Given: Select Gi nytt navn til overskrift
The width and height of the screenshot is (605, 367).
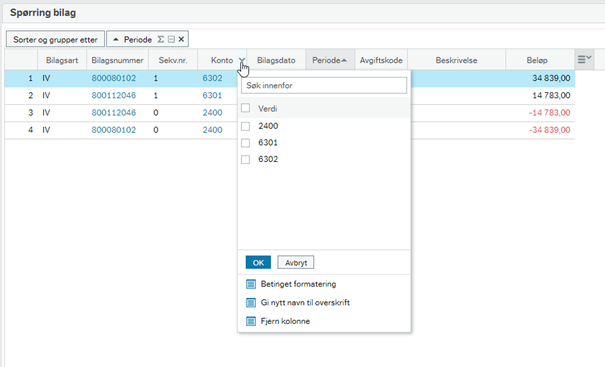Looking at the screenshot, I should (x=305, y=303).
